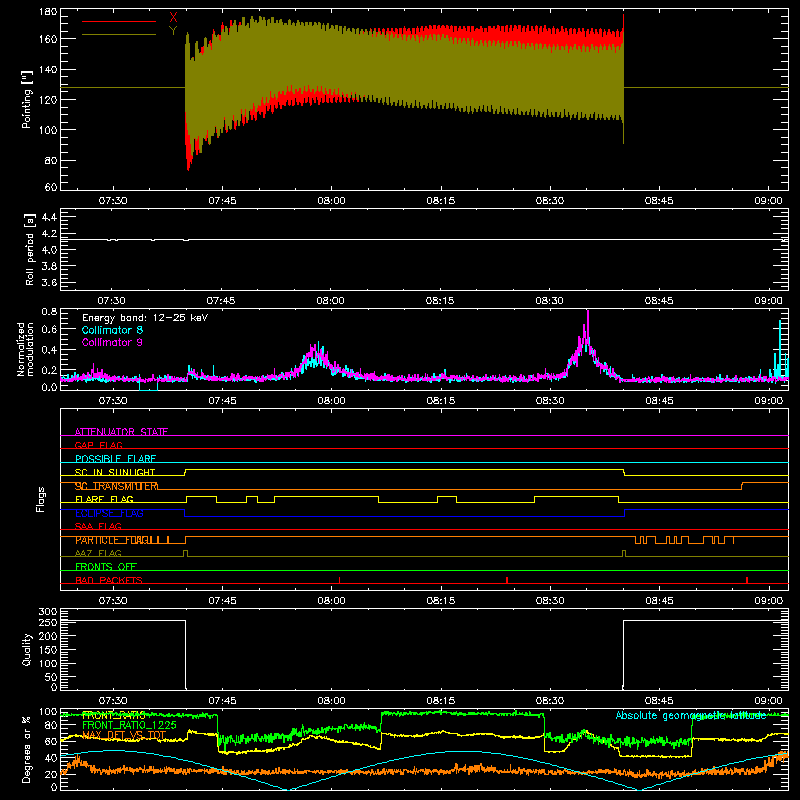Click 09:00 time label below Pointing plot
The width and height of the screenshot is (800, 800).
tap(768, 201)
